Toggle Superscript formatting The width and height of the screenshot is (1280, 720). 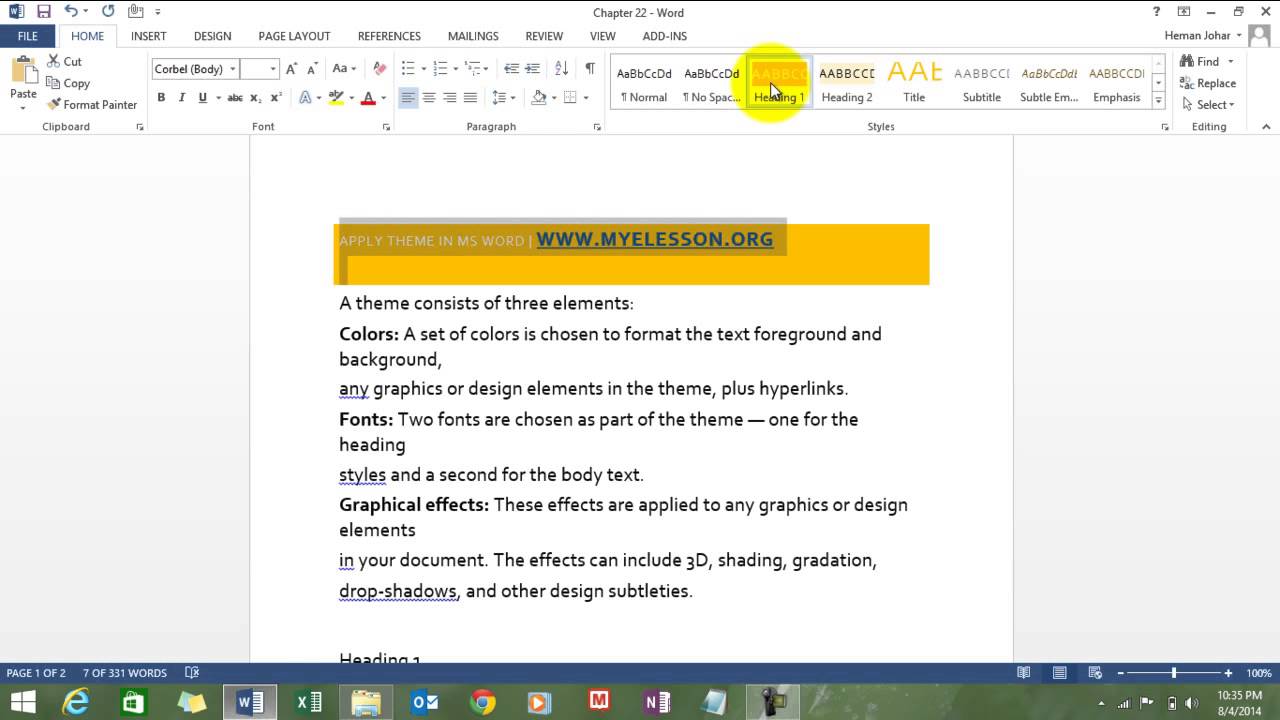pyautogui.click(x=275, y=97)
